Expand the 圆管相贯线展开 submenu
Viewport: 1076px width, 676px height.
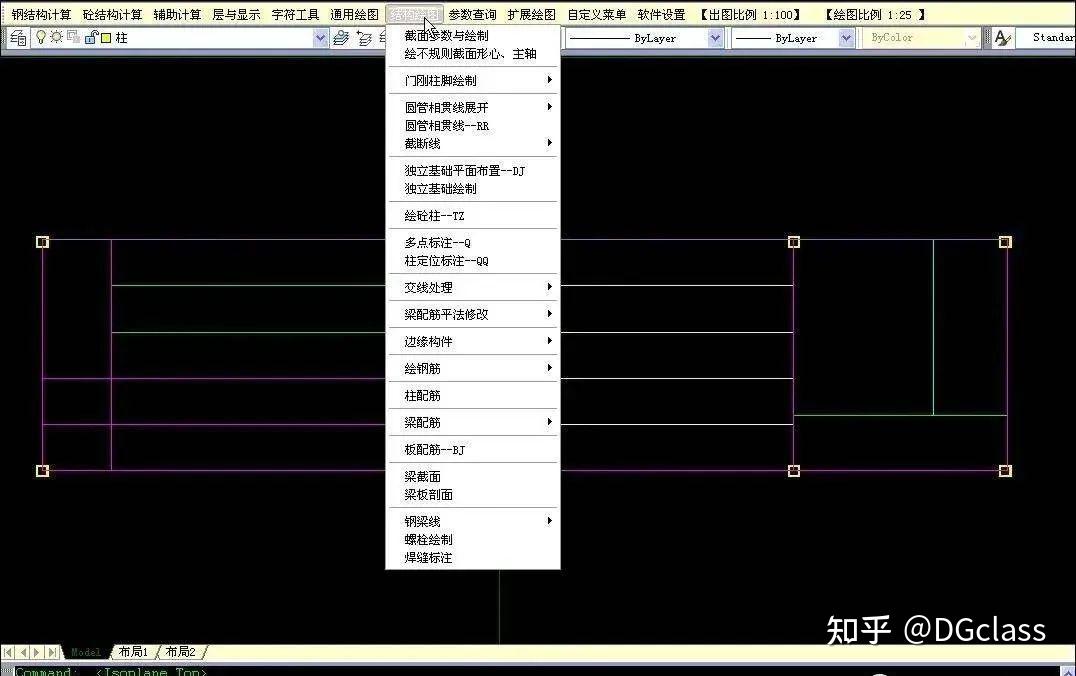[473, 108]
